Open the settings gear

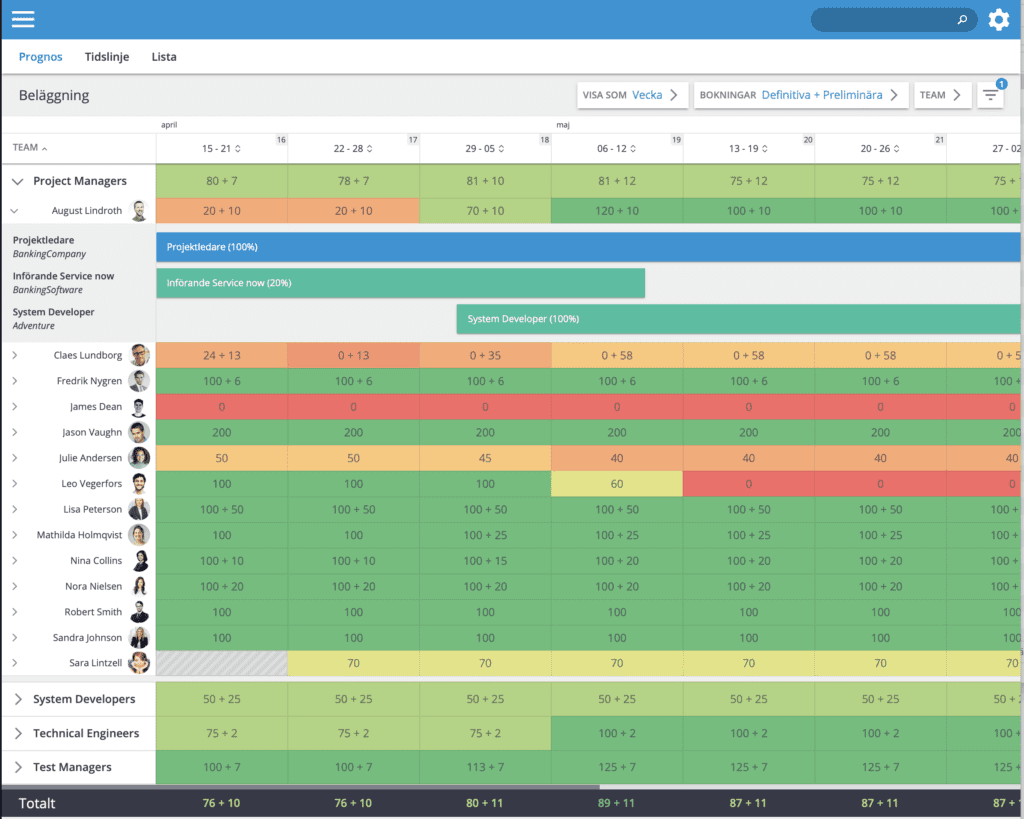pyautogui.click(x=999, y=20)
